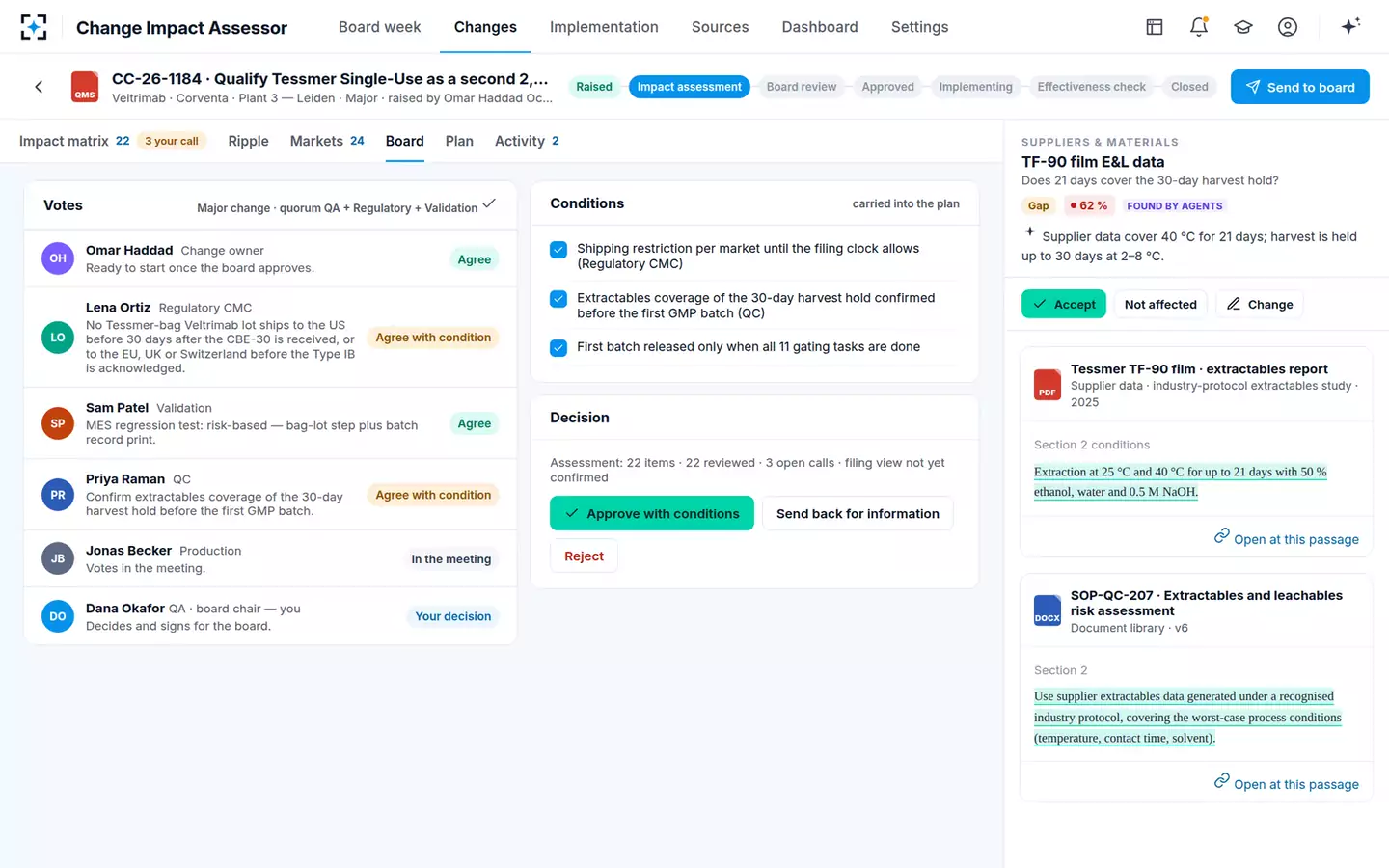Open the user account profile icon
Viewport: 1389px width, 868px height.
coord(1288,27)
